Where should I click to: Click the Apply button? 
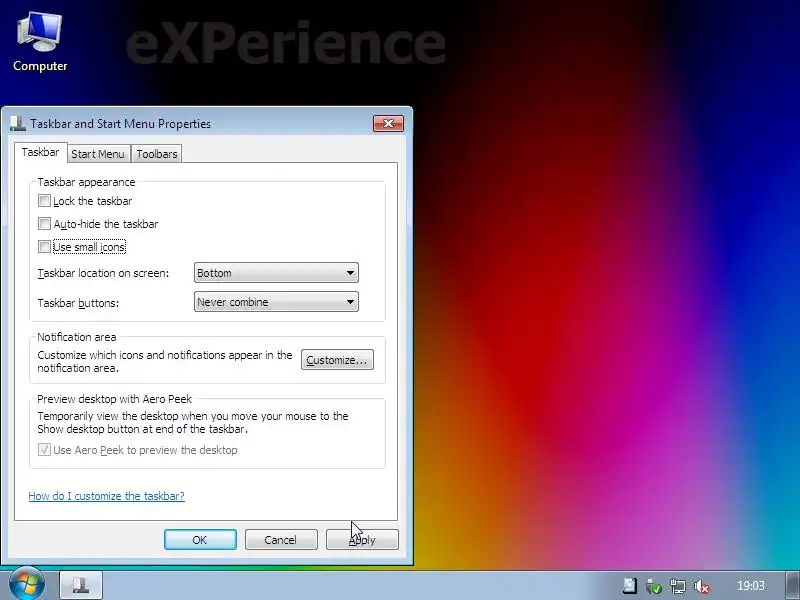[x=362, y=540]
